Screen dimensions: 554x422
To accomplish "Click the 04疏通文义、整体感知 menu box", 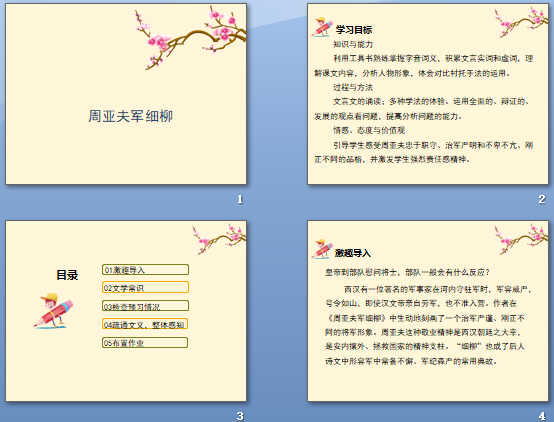I will [145, 324].
